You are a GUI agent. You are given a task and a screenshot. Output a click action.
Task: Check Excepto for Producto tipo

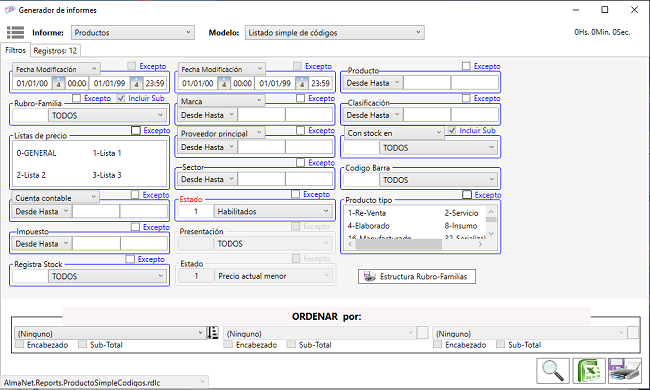click(467, 194)
